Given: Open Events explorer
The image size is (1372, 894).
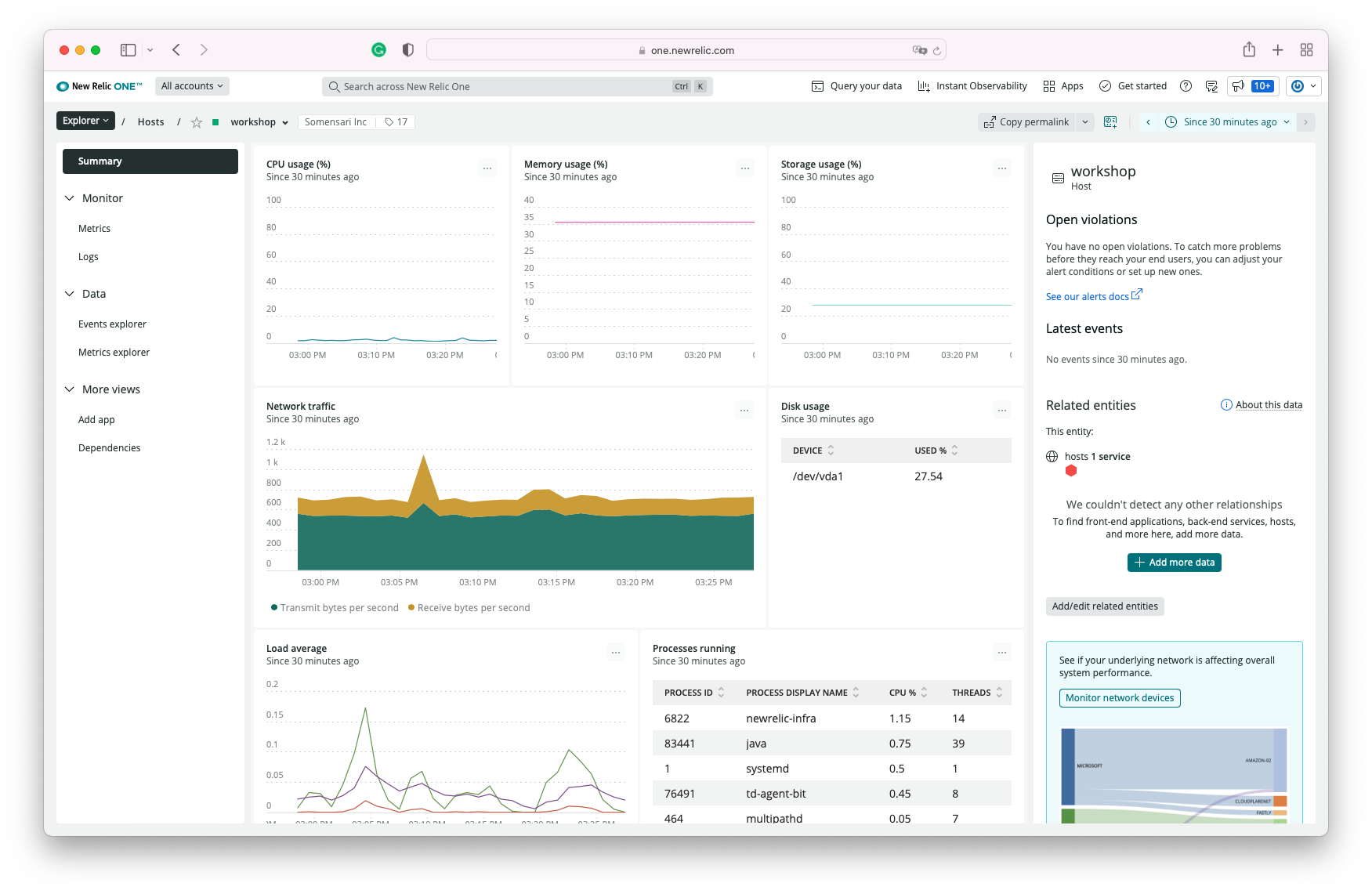Looking at the screenshot, I should [x=112, y=324].
